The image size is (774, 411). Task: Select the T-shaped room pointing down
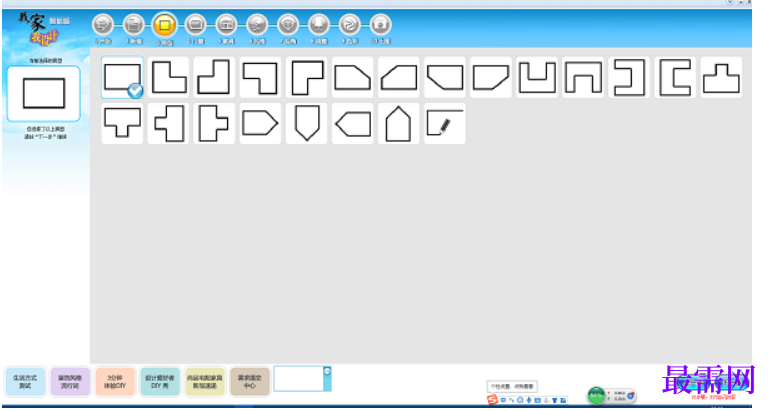click(122, 123)
